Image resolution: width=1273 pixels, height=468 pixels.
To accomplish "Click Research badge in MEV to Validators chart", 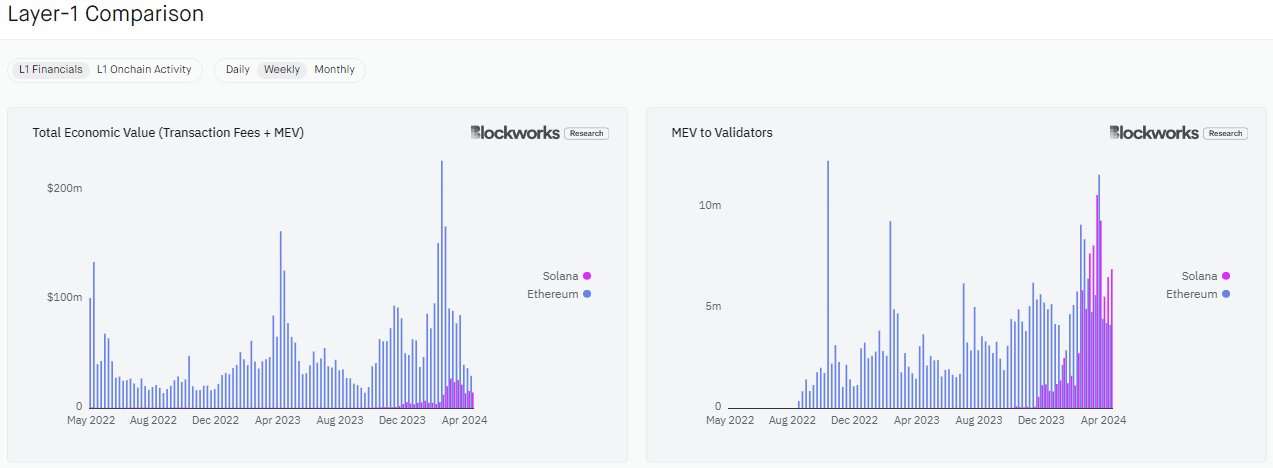I will [x=1225, y=133].
